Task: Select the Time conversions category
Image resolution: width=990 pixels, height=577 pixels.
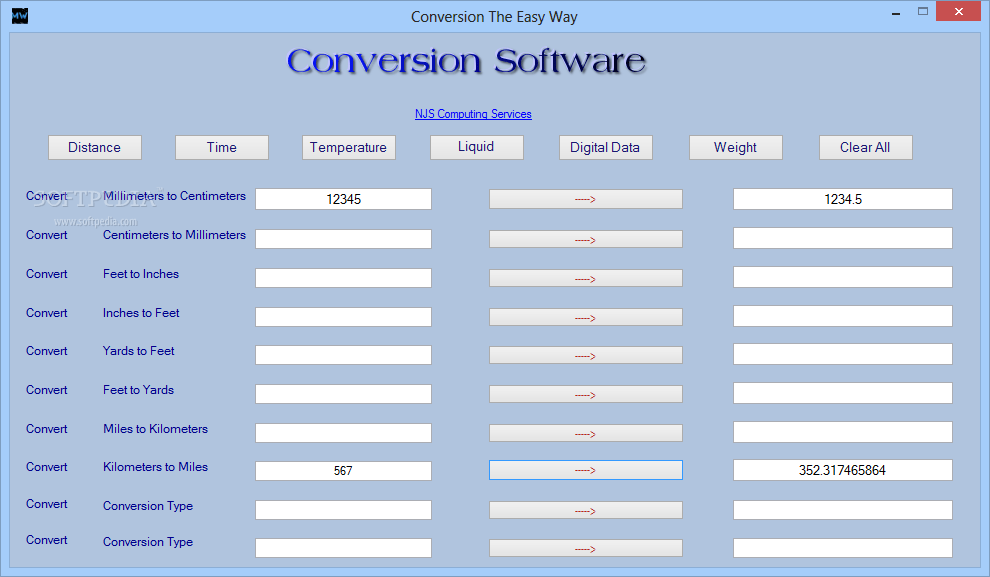Action: coord(221,146)
